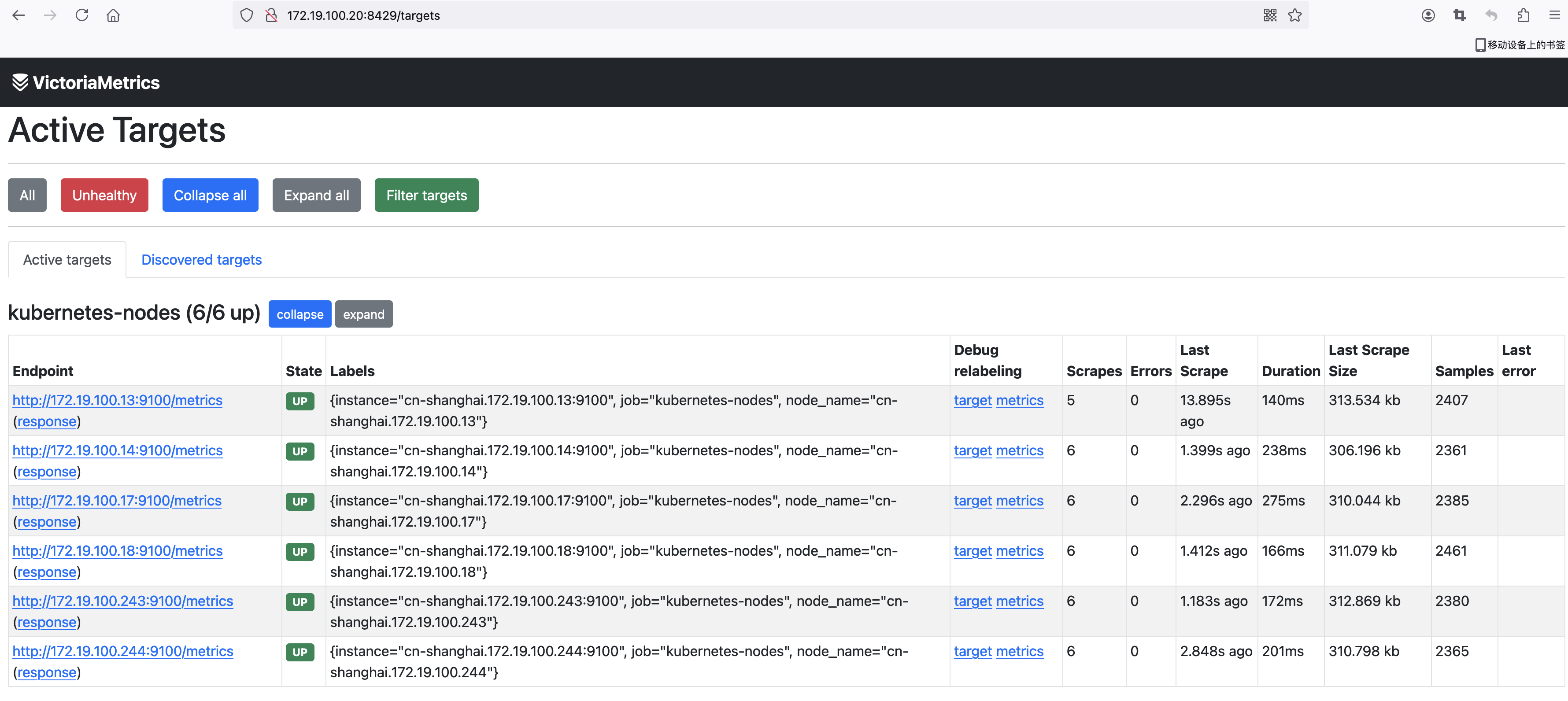Collapse the kubernetes-nodes job section
The height and width of the screenshot is (701, 1568).
[300, 314]
